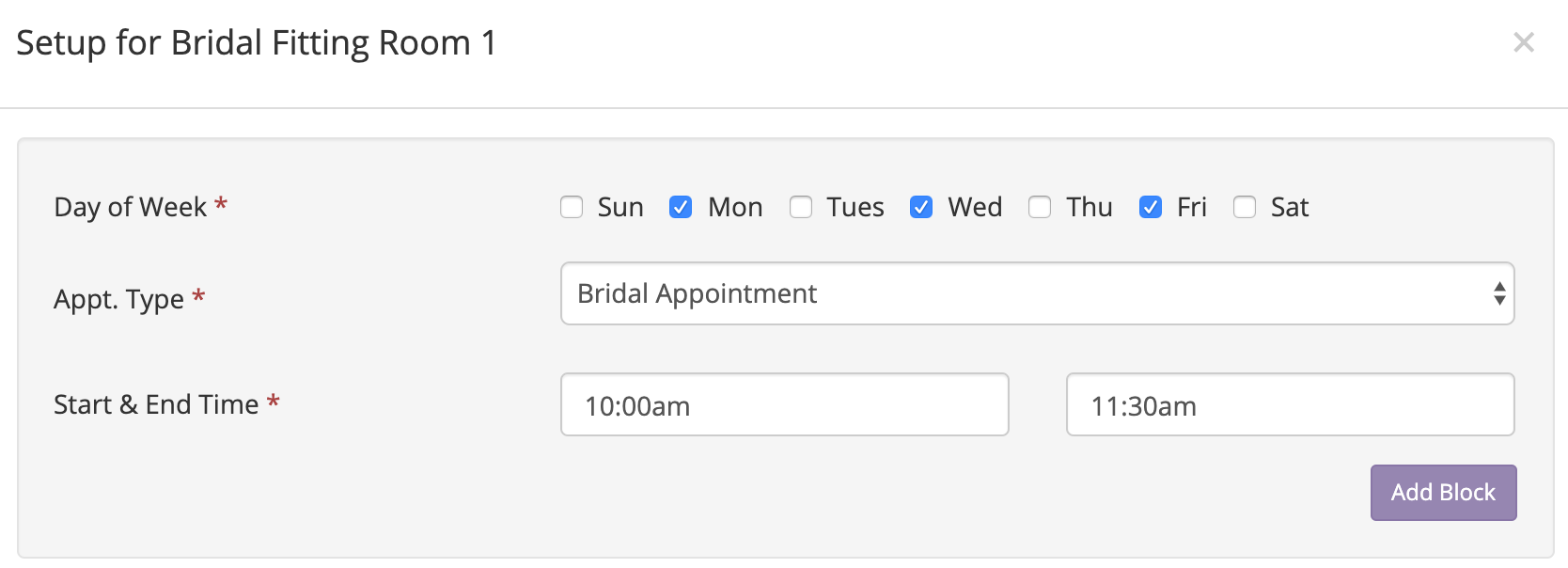Close the Bridal Fitting Room setup dialog
1568x568 pixels.
[x=1524, y=42]
